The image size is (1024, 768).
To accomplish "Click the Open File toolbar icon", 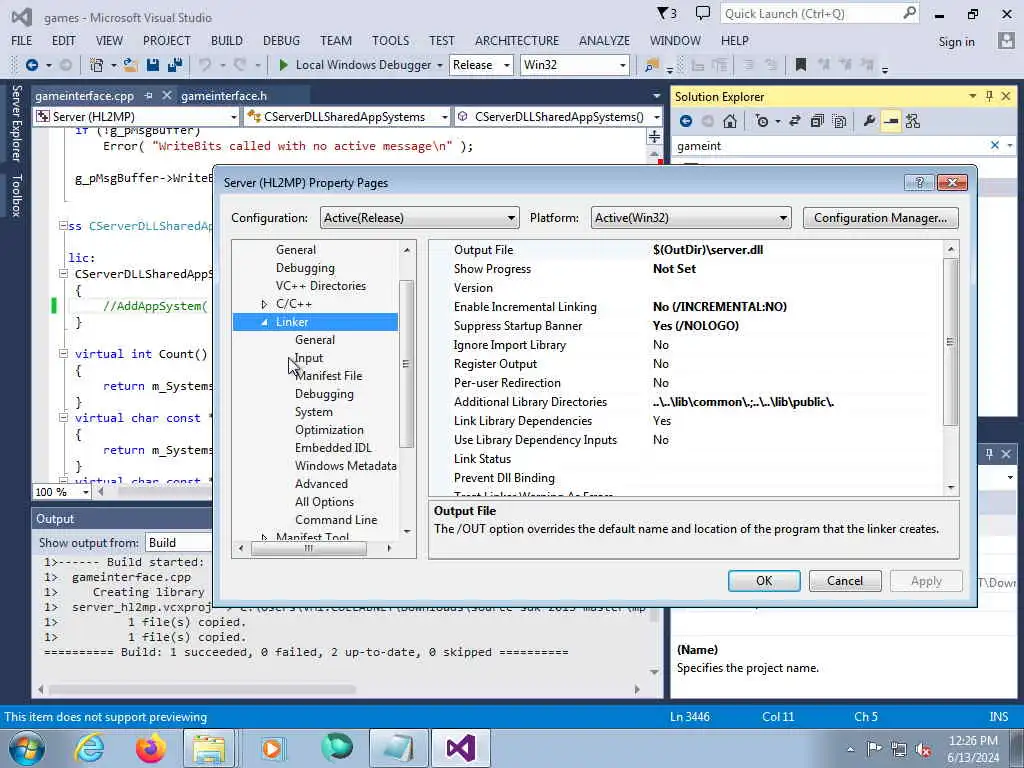I will 131,65.
